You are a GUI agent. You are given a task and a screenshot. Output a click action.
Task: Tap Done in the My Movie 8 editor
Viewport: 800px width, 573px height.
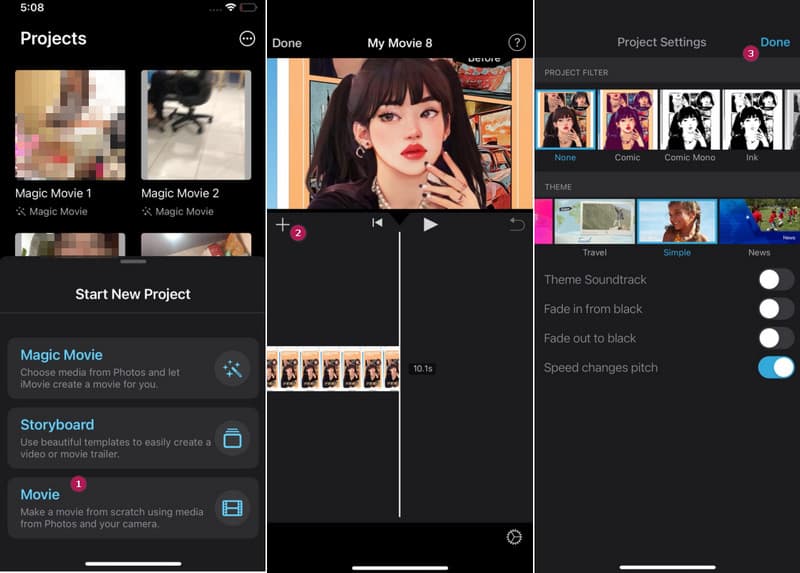point(287,43)
